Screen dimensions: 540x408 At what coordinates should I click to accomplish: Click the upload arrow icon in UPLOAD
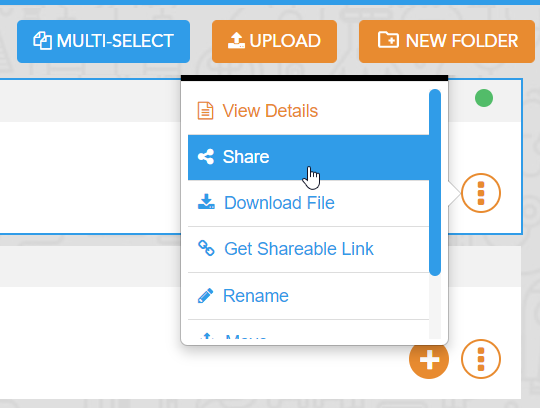click(236, 41)
